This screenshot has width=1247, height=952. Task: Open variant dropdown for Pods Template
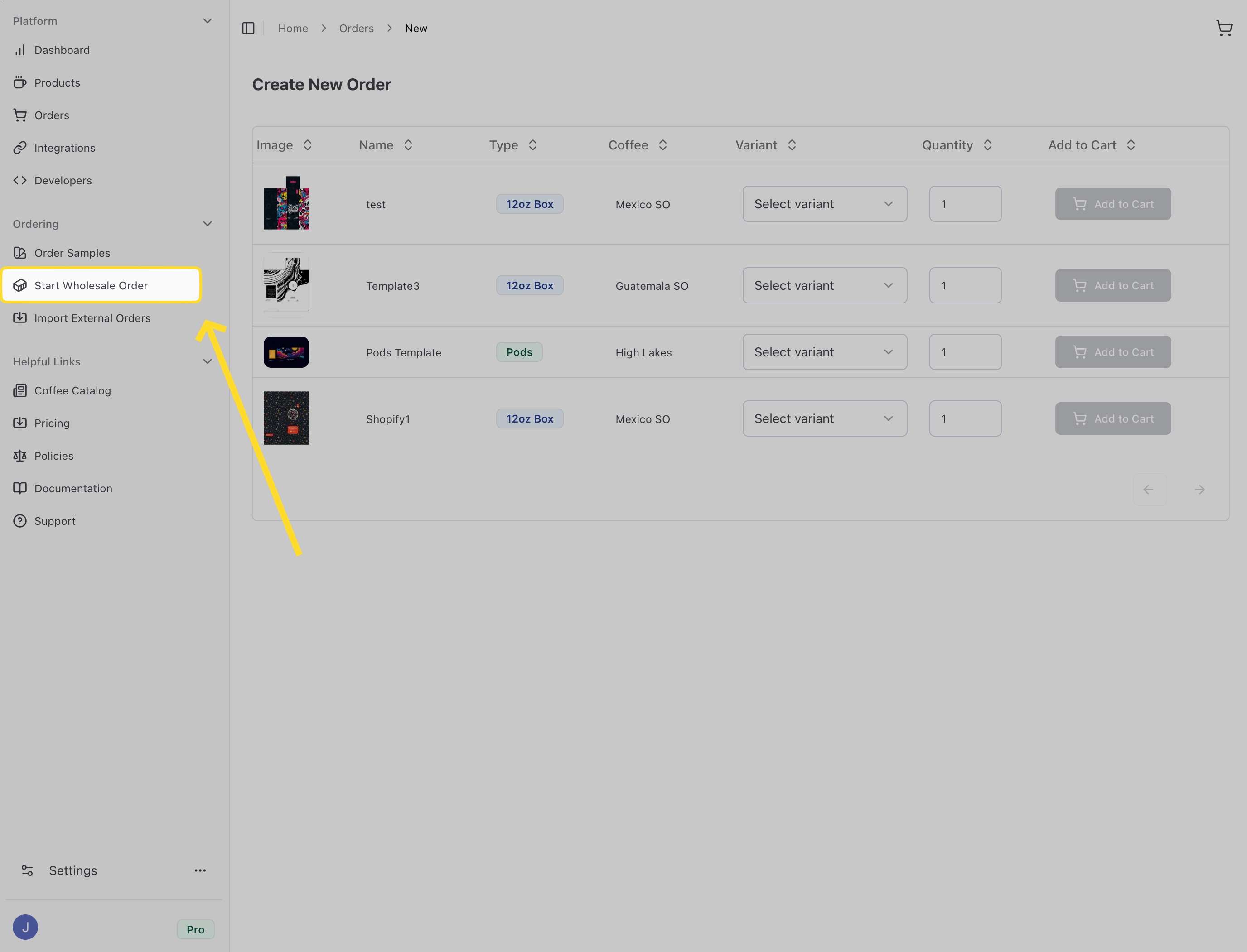pyautogui.click(x=824, y=352)
